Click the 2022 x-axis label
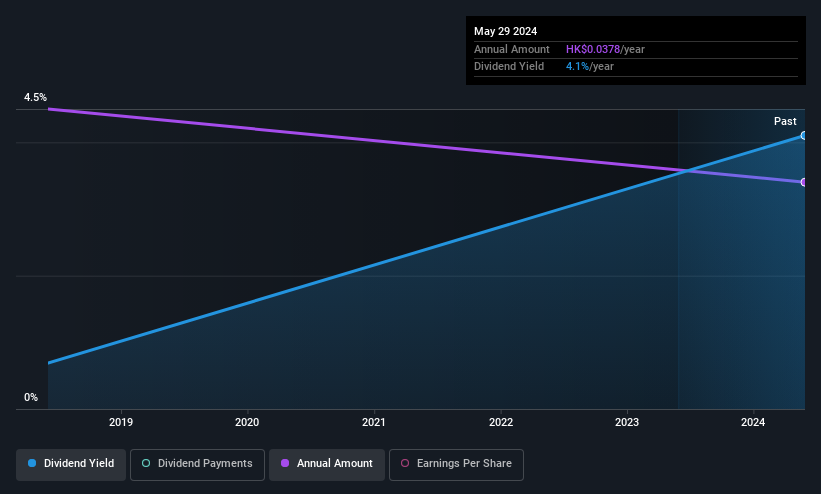Image resolution: width=821 pixels, height=494 pixels. pos(501,422)
